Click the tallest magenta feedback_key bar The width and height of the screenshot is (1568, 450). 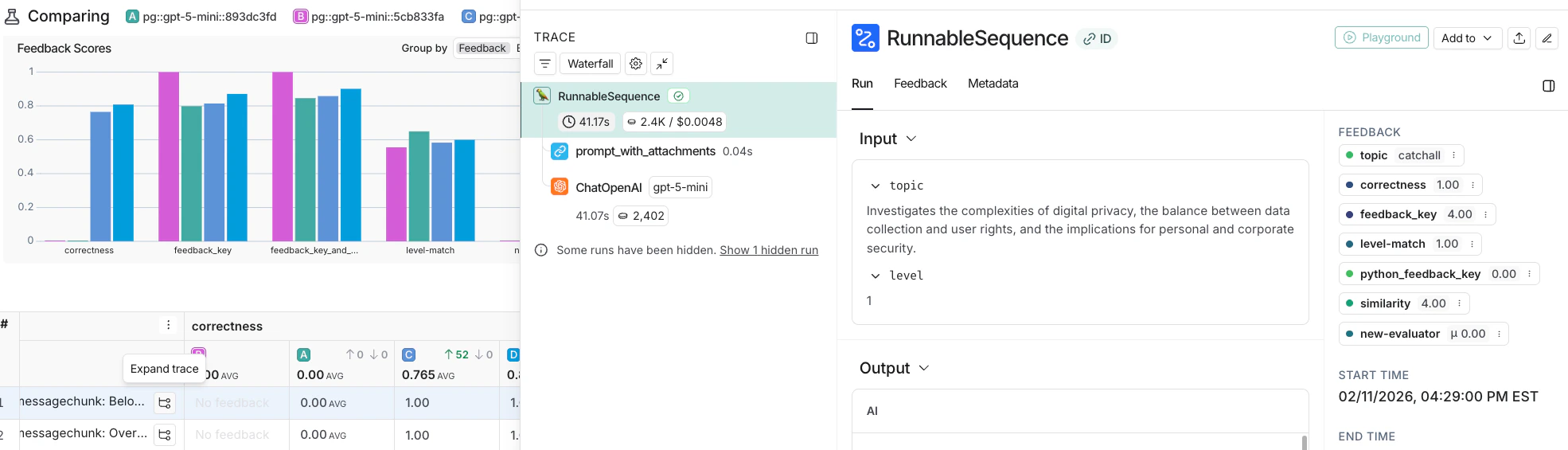169,156
